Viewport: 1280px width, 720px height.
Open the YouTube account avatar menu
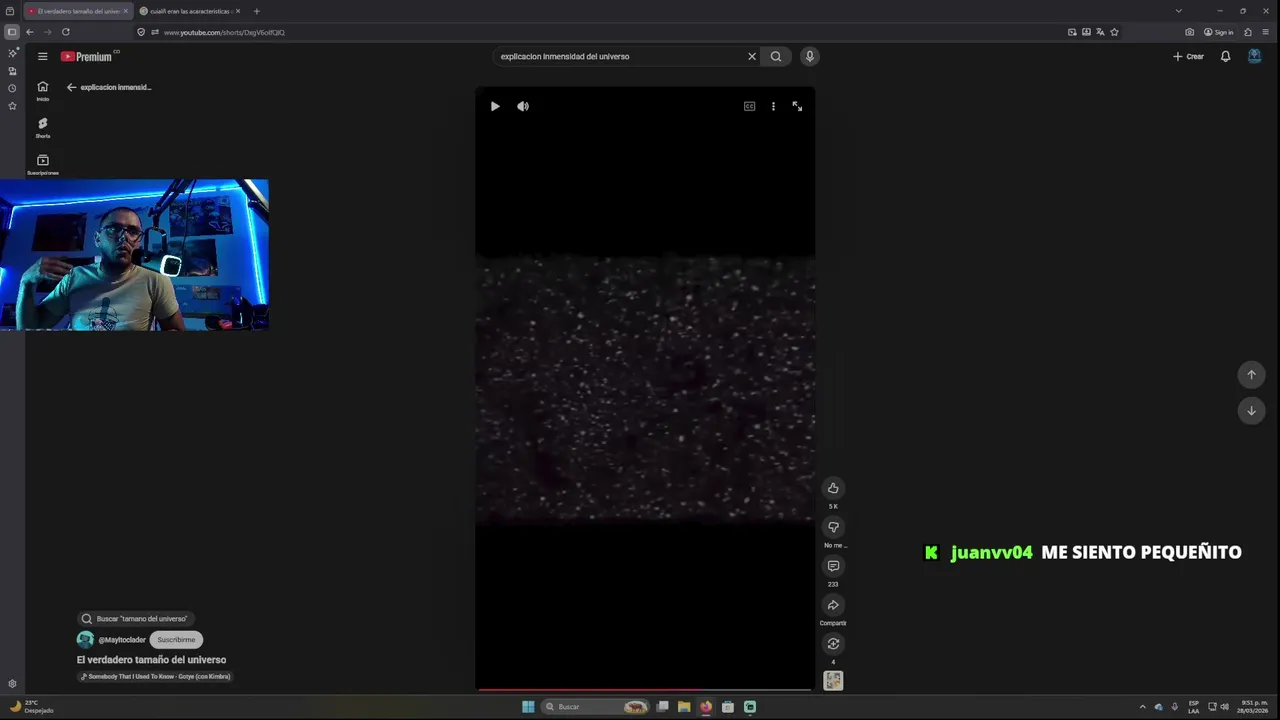1254,57
